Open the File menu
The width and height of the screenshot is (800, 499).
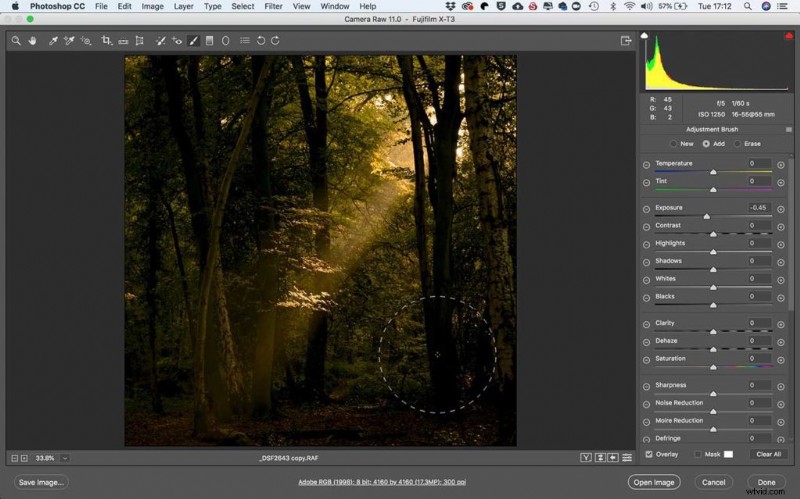[x=101, y=6]
